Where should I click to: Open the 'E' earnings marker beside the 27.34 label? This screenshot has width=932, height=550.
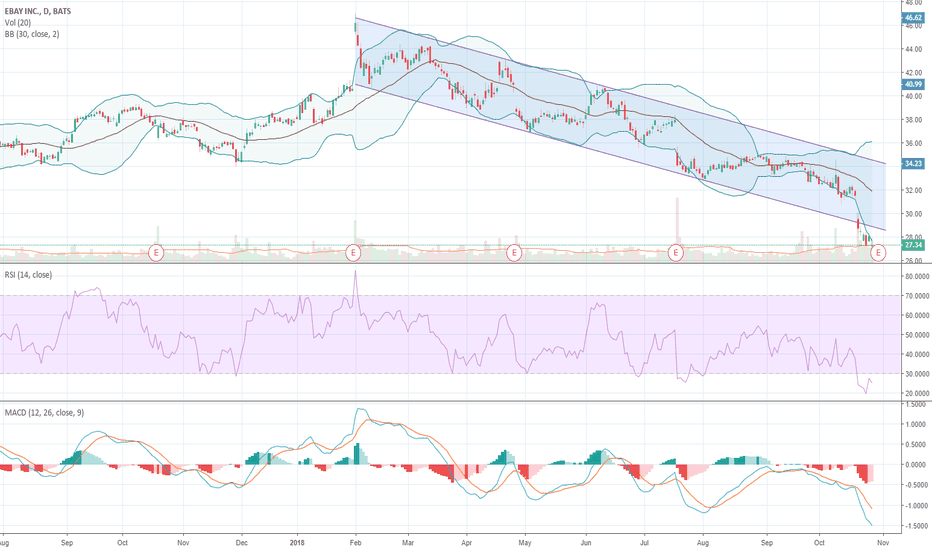pos(878,253)
